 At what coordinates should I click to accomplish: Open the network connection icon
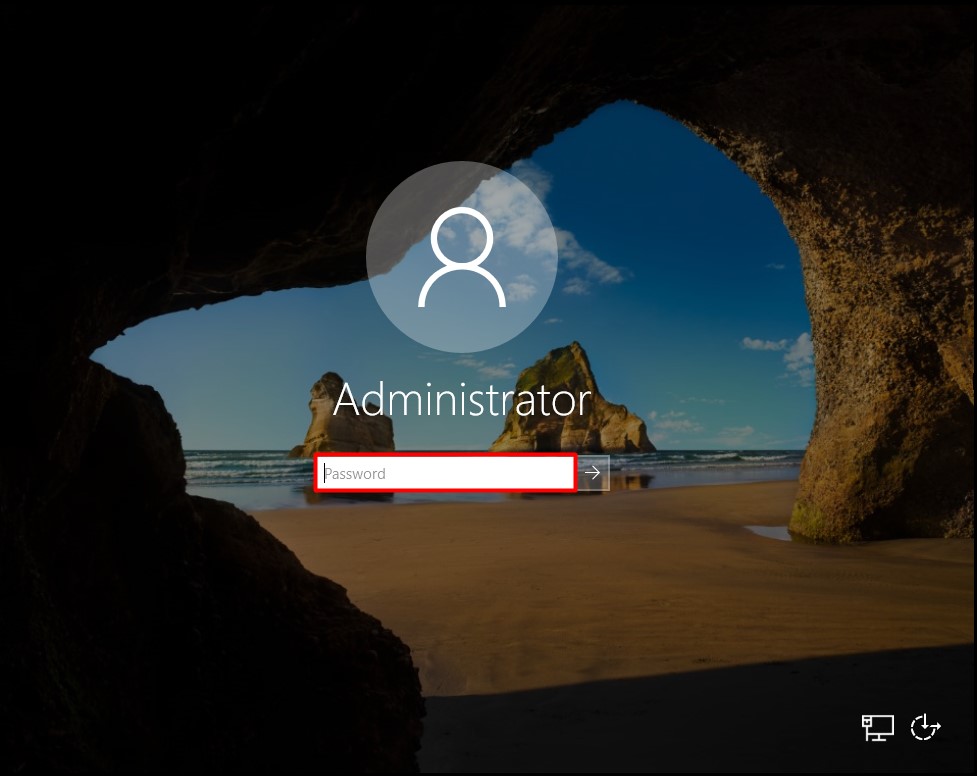877,727
